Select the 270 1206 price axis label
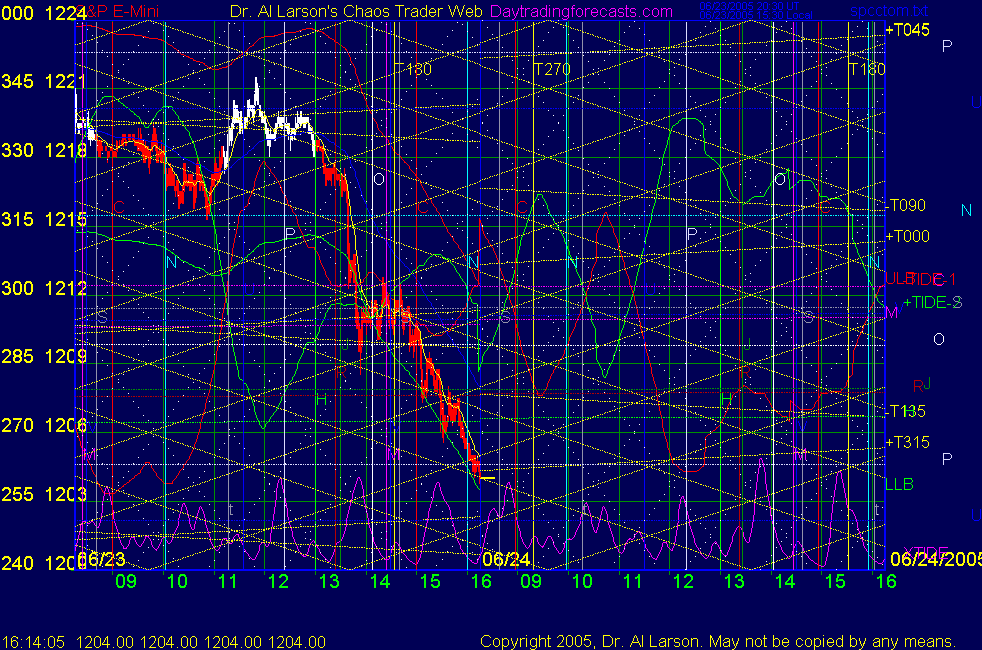This screenshot has width=982, height=650. point(43,425)
